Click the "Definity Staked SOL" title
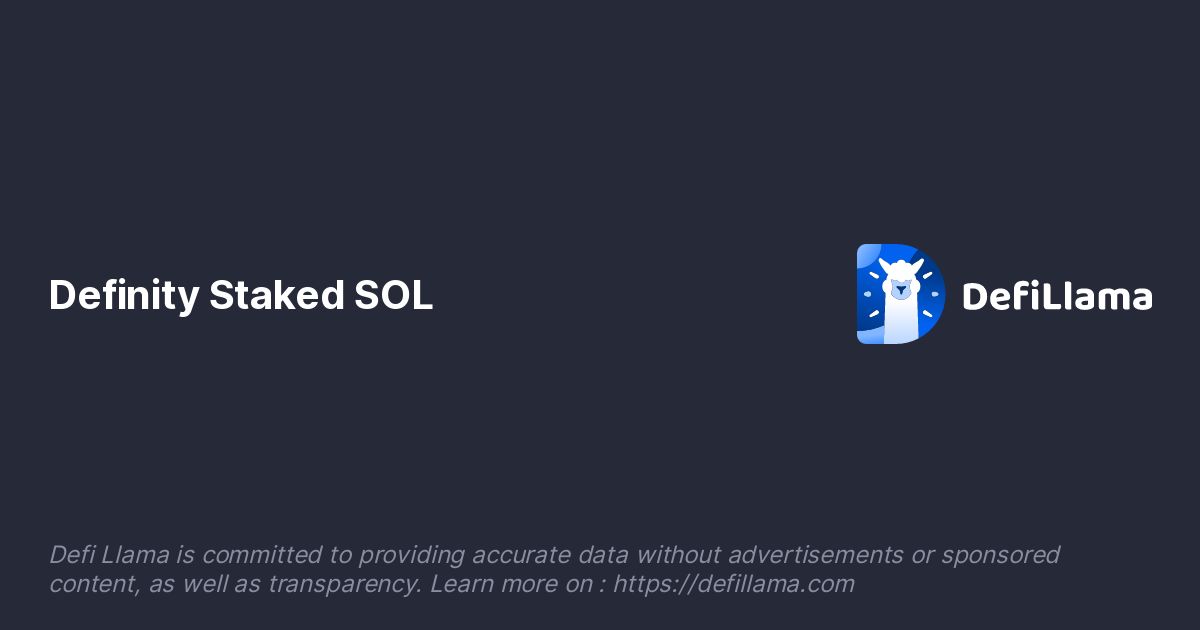Screen dimensions: 1200x630 tap(241, 296)
